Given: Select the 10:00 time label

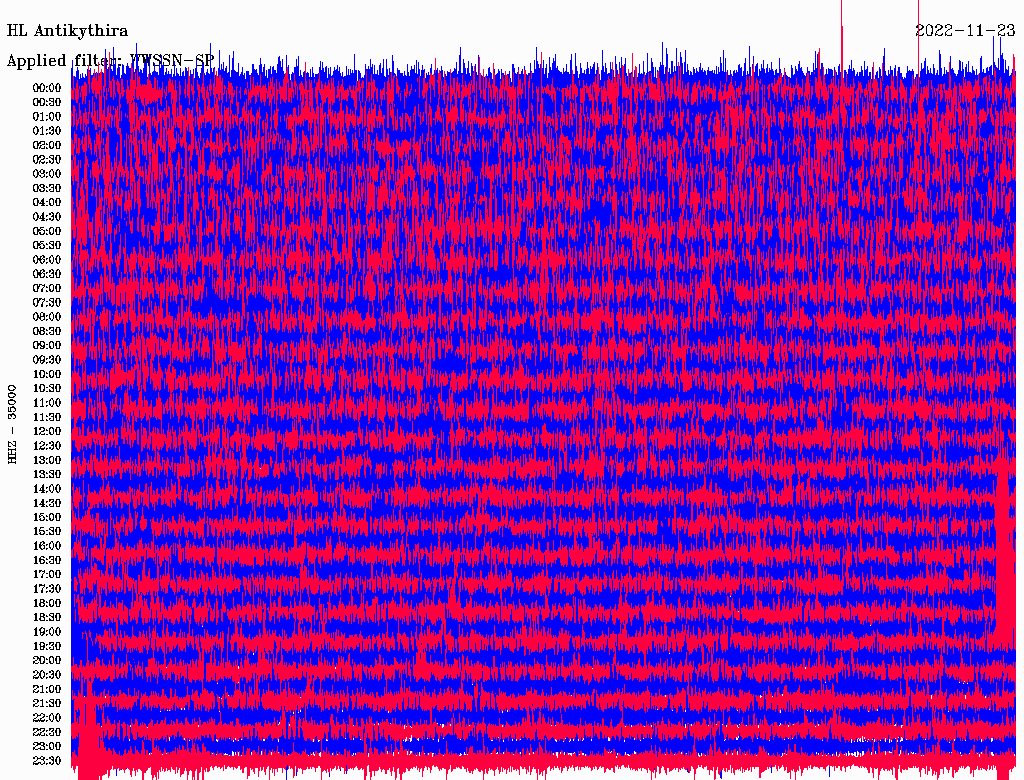Looking at the screenshot, I should point(47,374).
